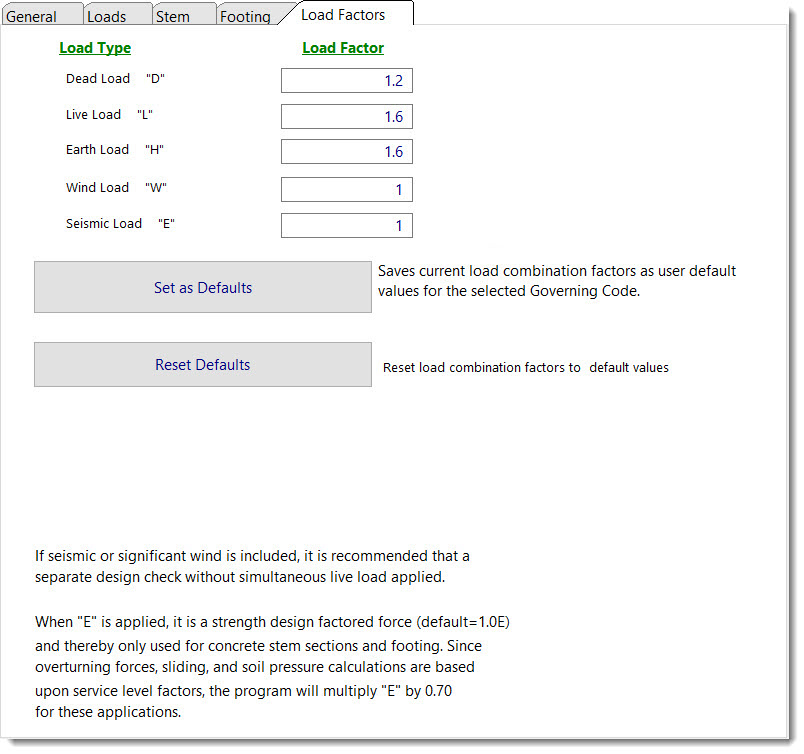Image resolution: width=804 pixels, height=754 pixels.
Task: Open the Loads tab
Action: [x=107, y=16]
